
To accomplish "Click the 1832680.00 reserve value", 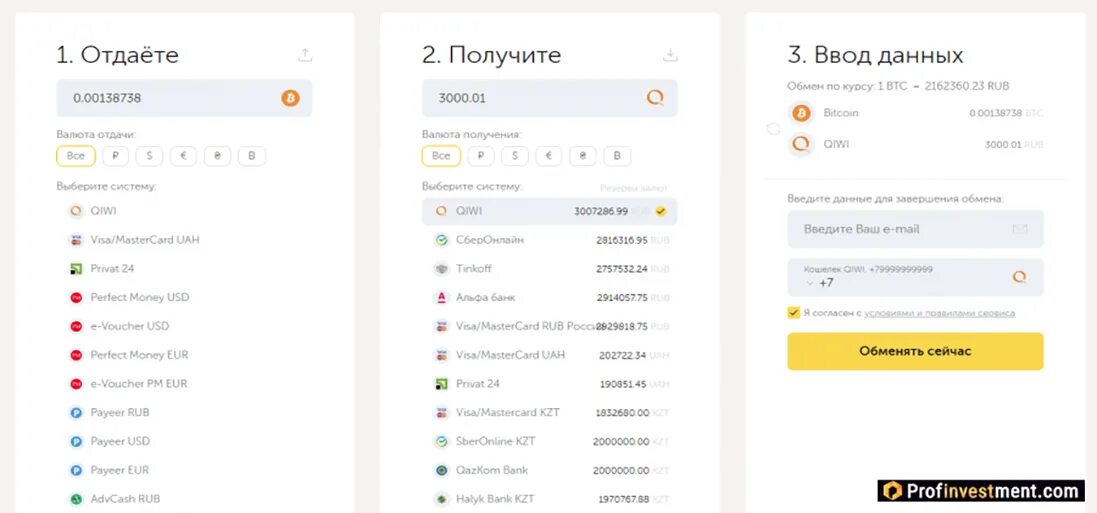I will [x=622, y=413].
